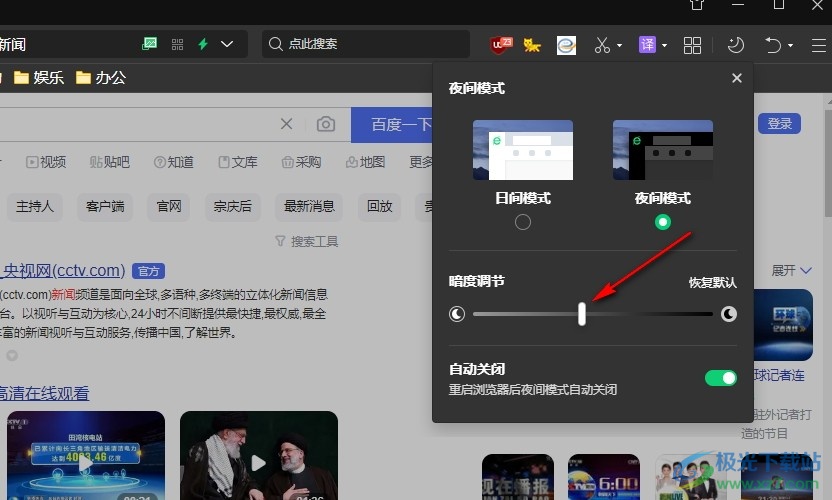This screenshot has width=832, height=500.
Task: Click the camera image search icon
Action: (x=326, y=124)
